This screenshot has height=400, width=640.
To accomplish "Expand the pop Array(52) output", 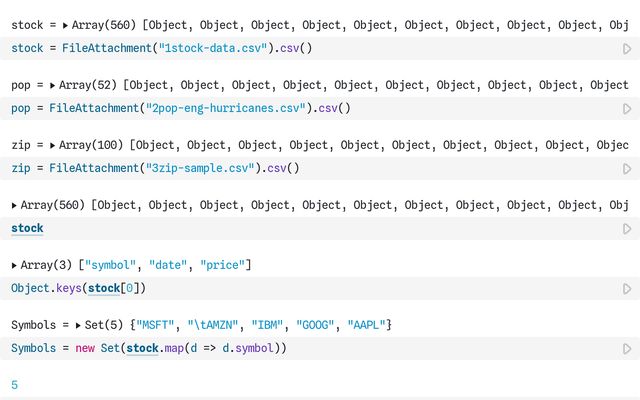I will [54, 86].
